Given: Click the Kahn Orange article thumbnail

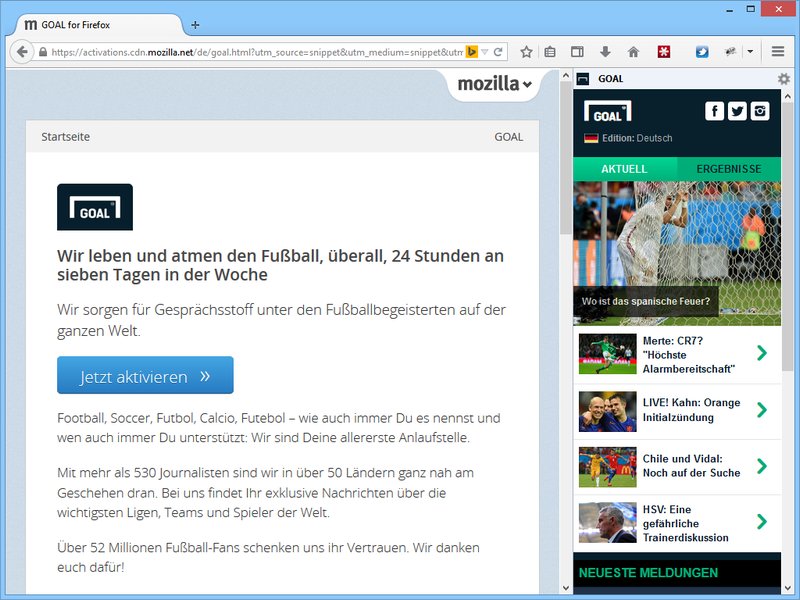Looking at the screenshot, I should coord(608,411).
